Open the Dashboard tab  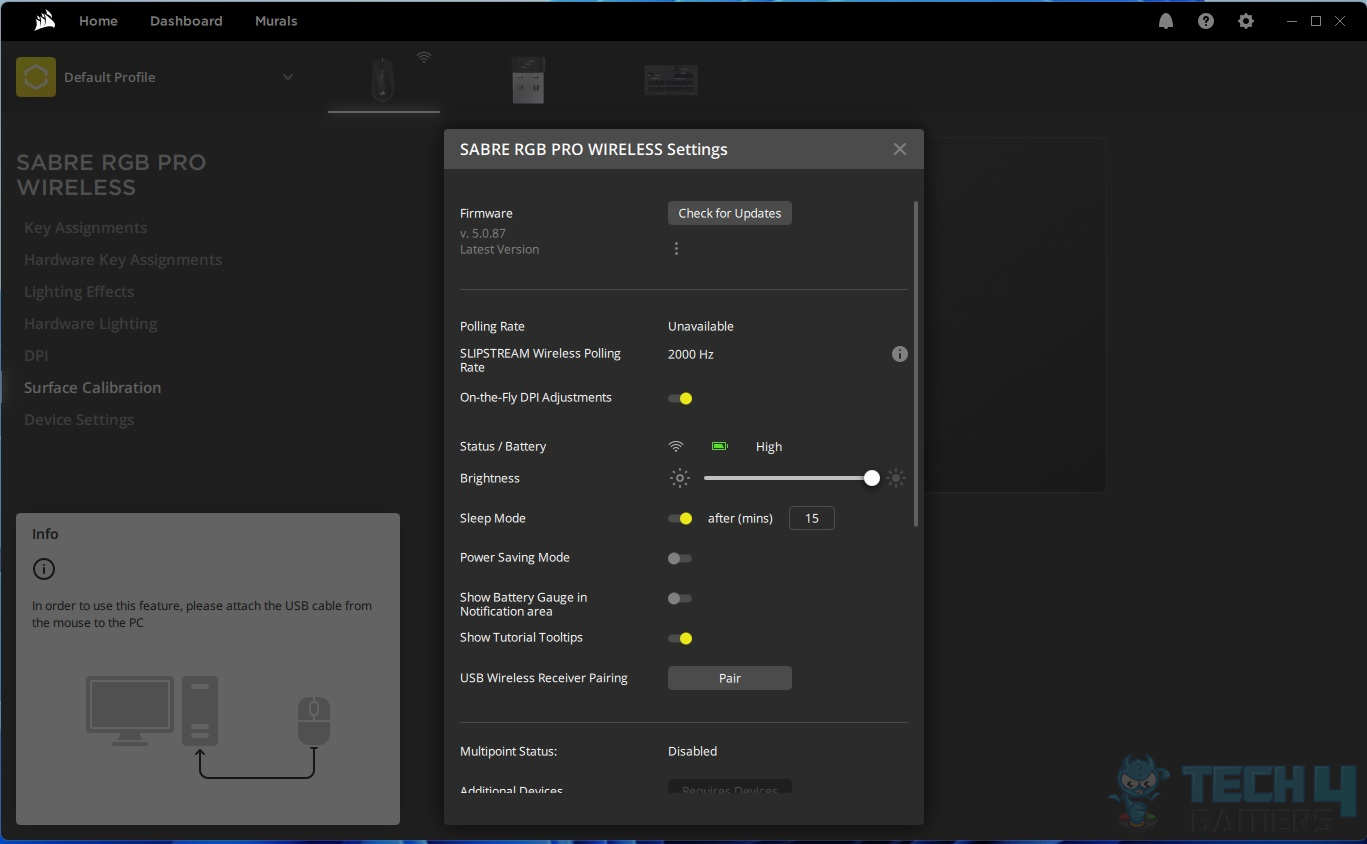coord(186,21)
